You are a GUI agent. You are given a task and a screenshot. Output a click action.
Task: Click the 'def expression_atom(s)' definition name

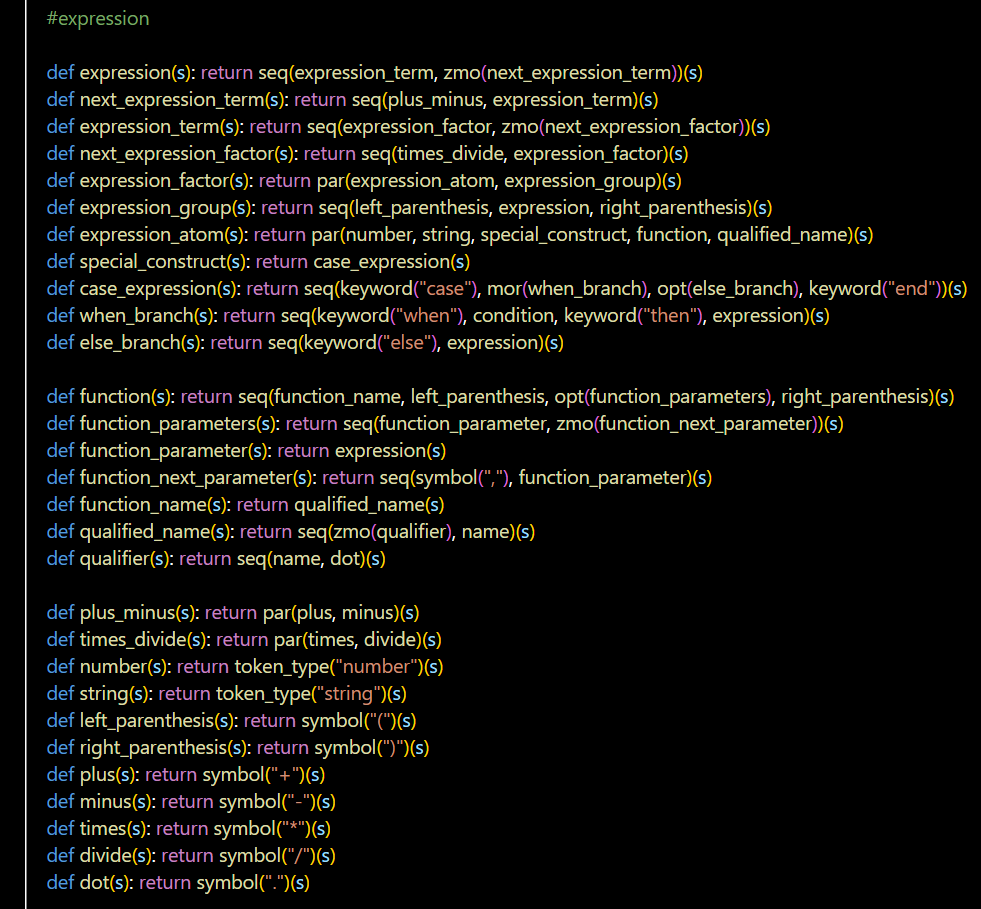click(151, 234)
